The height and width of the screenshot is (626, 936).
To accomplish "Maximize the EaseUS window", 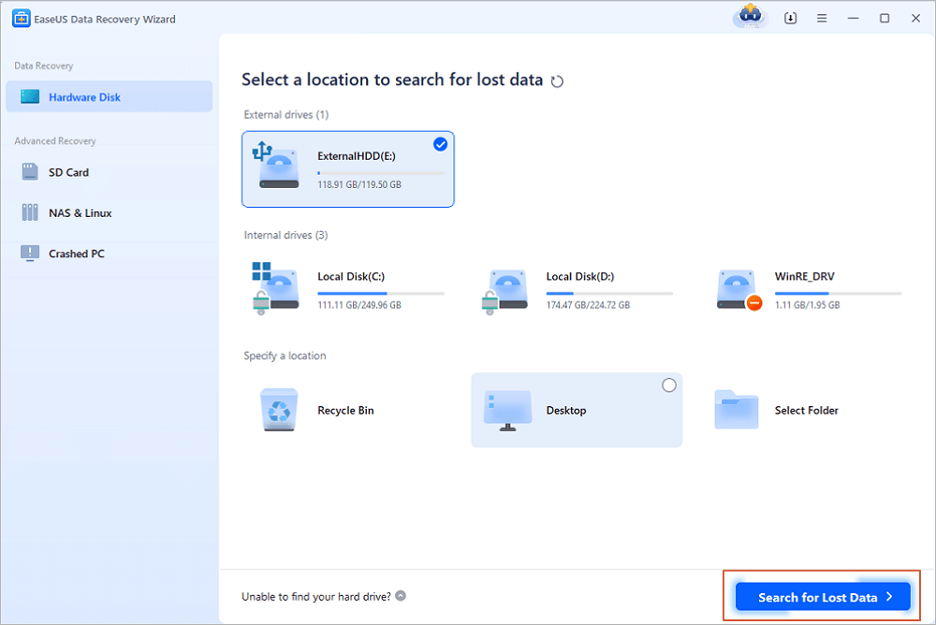I will [x=885, y=18].
